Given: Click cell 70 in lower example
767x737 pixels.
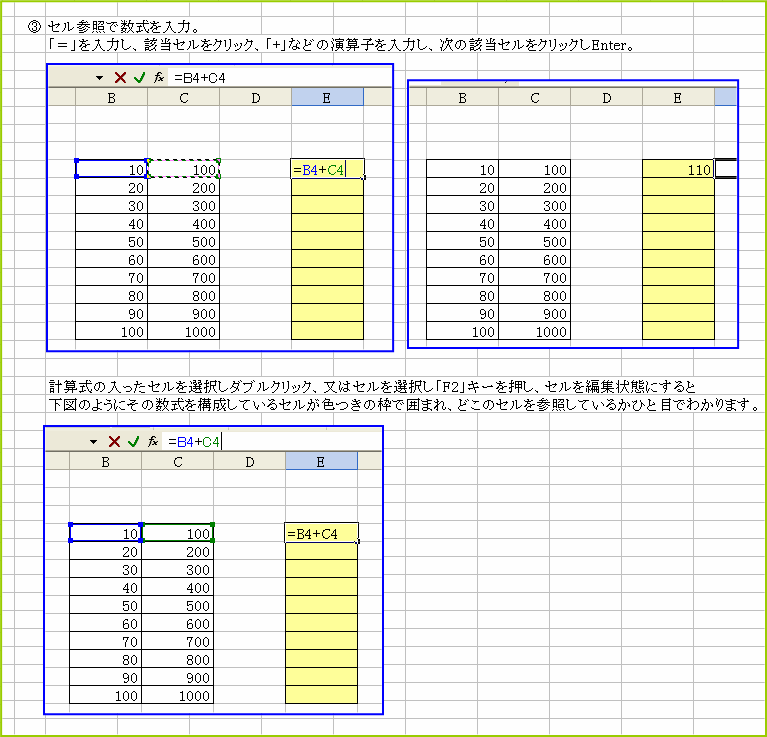Looking at the screenshot, I should pos(105,641).
